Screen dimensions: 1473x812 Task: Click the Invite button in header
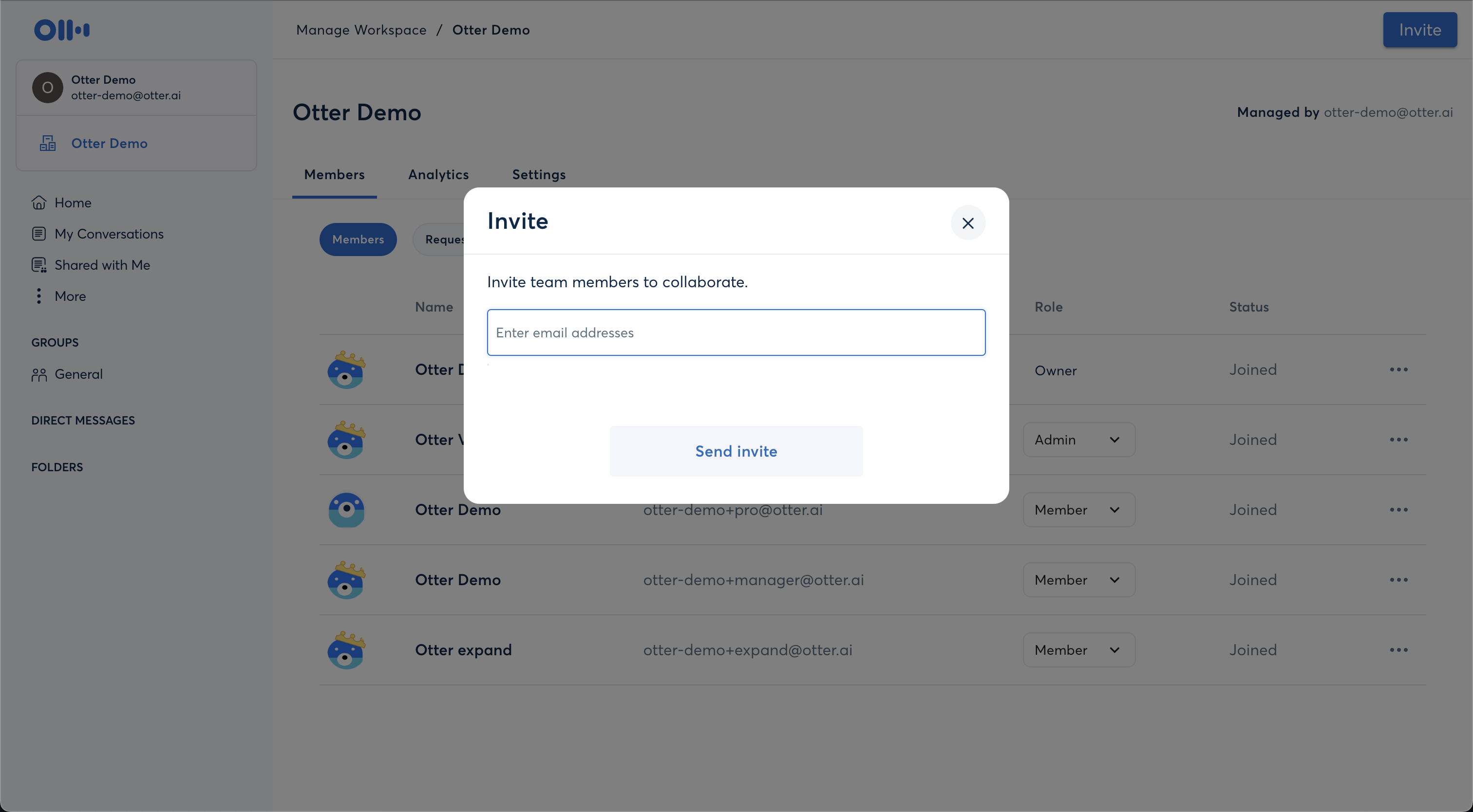point(1420,30)
